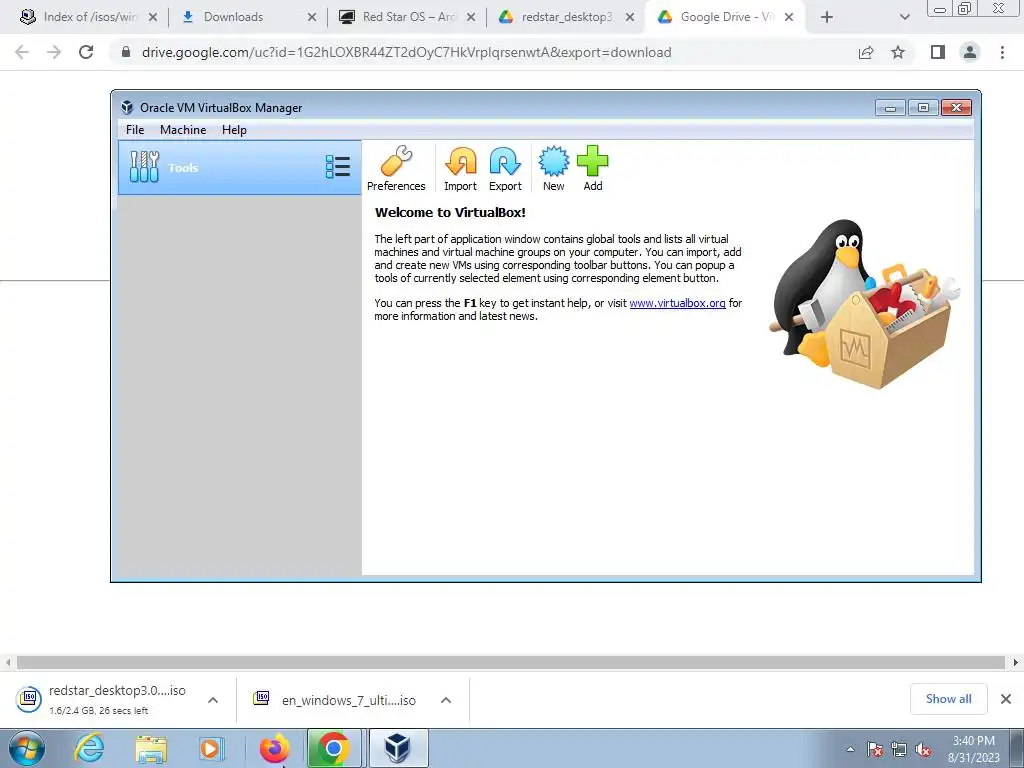Screen dimensions: 1024x768
Task: Show hidden system tray icons
Action: tap(850, 749)
